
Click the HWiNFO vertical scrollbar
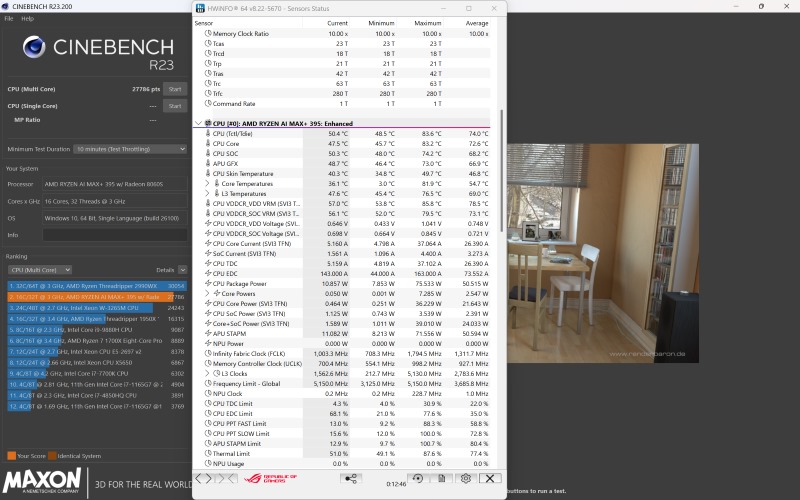(502, 170)
